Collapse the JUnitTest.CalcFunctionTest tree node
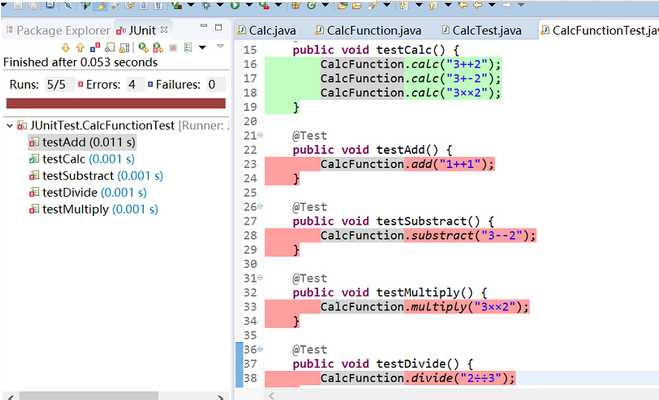659x400 pixels. 10,126
